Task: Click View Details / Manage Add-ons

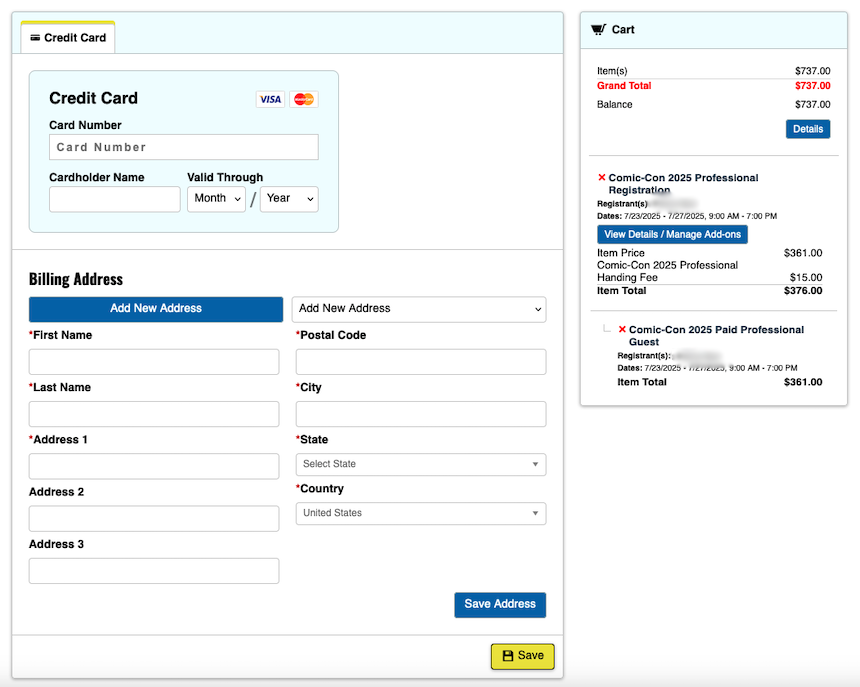Action: pyautogui.click(x=672, y=234)
